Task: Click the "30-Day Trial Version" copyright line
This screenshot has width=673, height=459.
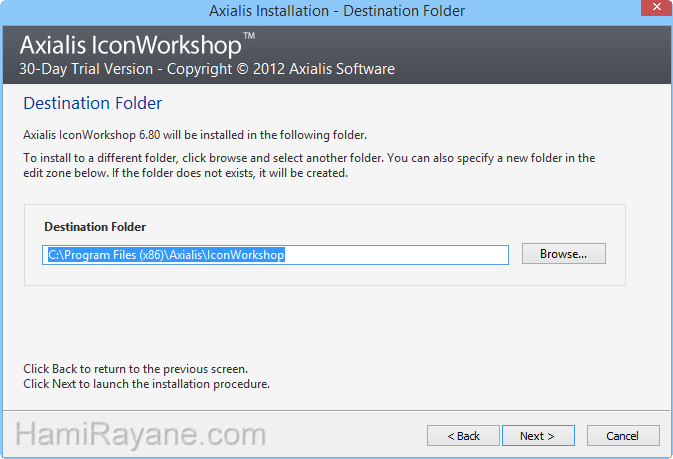Action: [207, 69]
